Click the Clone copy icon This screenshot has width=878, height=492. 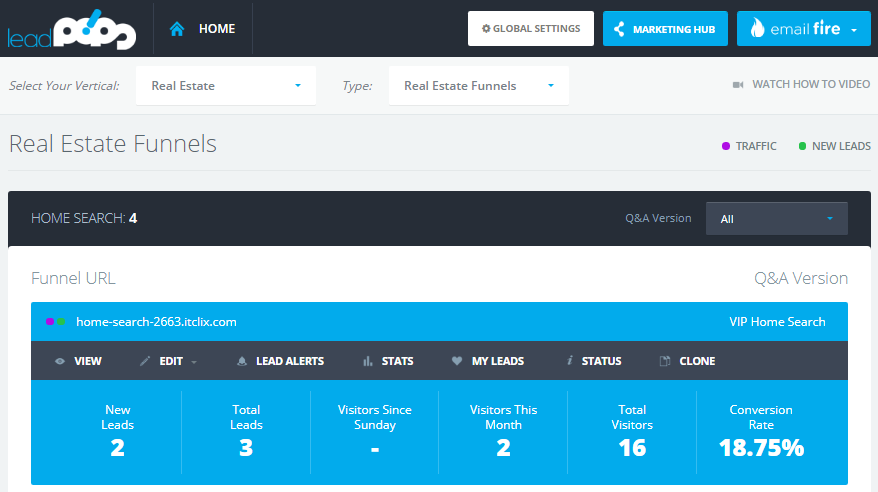[x=665, y=361]
